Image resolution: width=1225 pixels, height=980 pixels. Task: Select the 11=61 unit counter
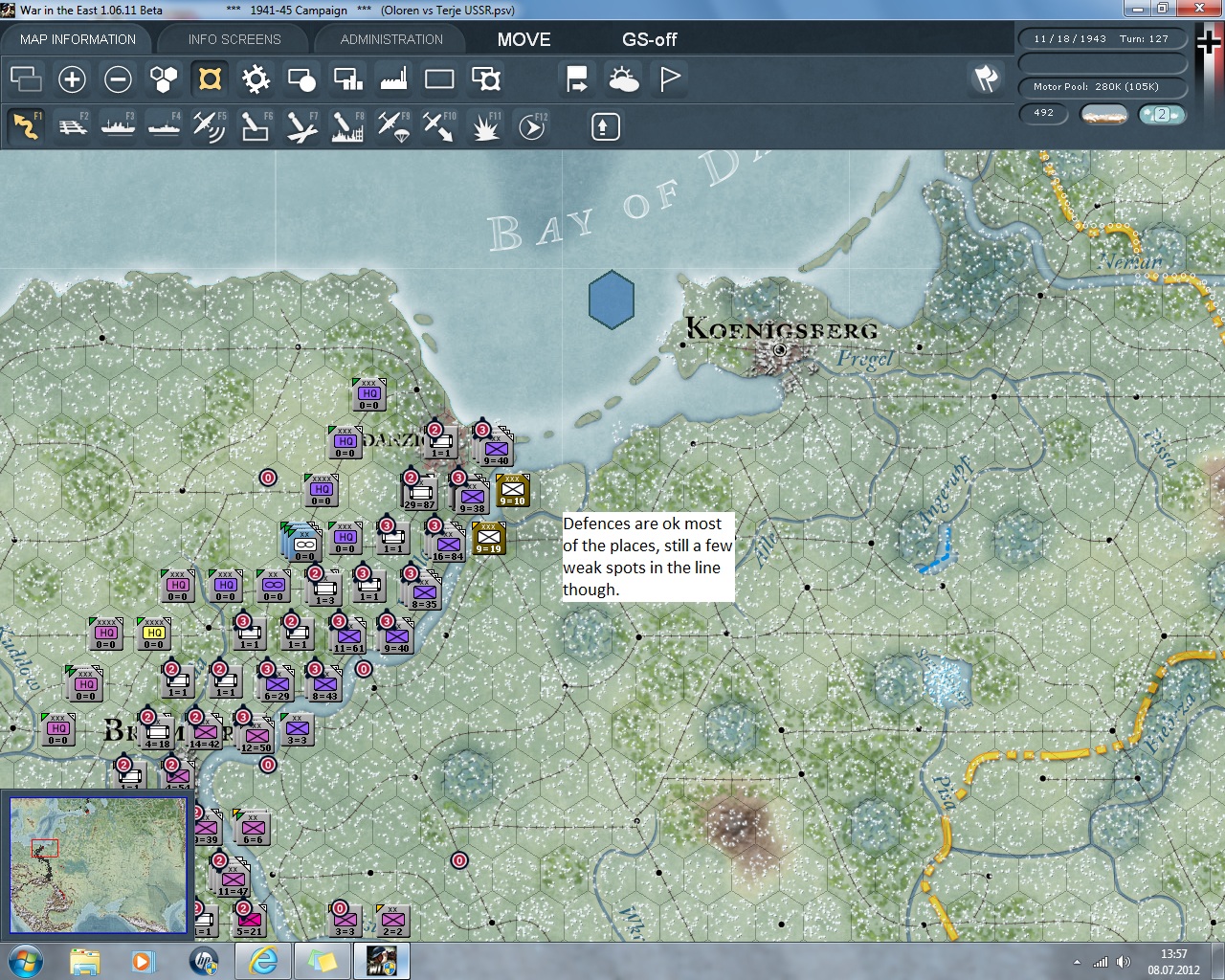pyautogui.click(x=348, y=637)
